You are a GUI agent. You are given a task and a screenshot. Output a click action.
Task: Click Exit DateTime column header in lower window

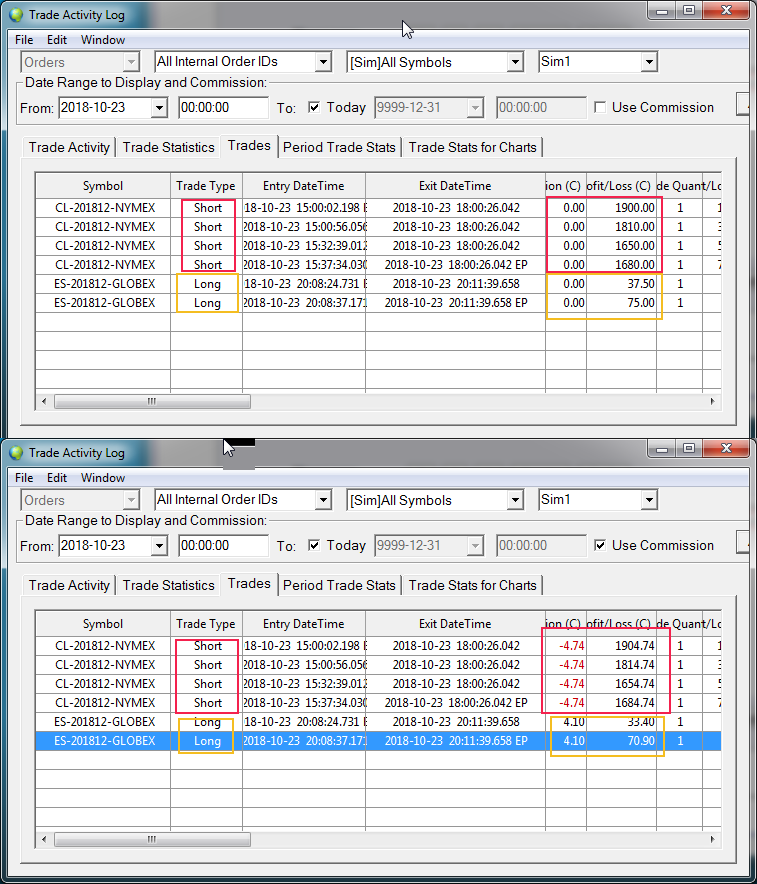pos(455,624)
